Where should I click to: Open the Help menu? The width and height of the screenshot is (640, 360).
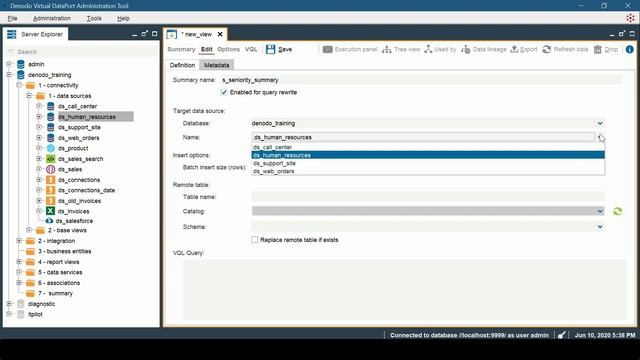(123, 18)
